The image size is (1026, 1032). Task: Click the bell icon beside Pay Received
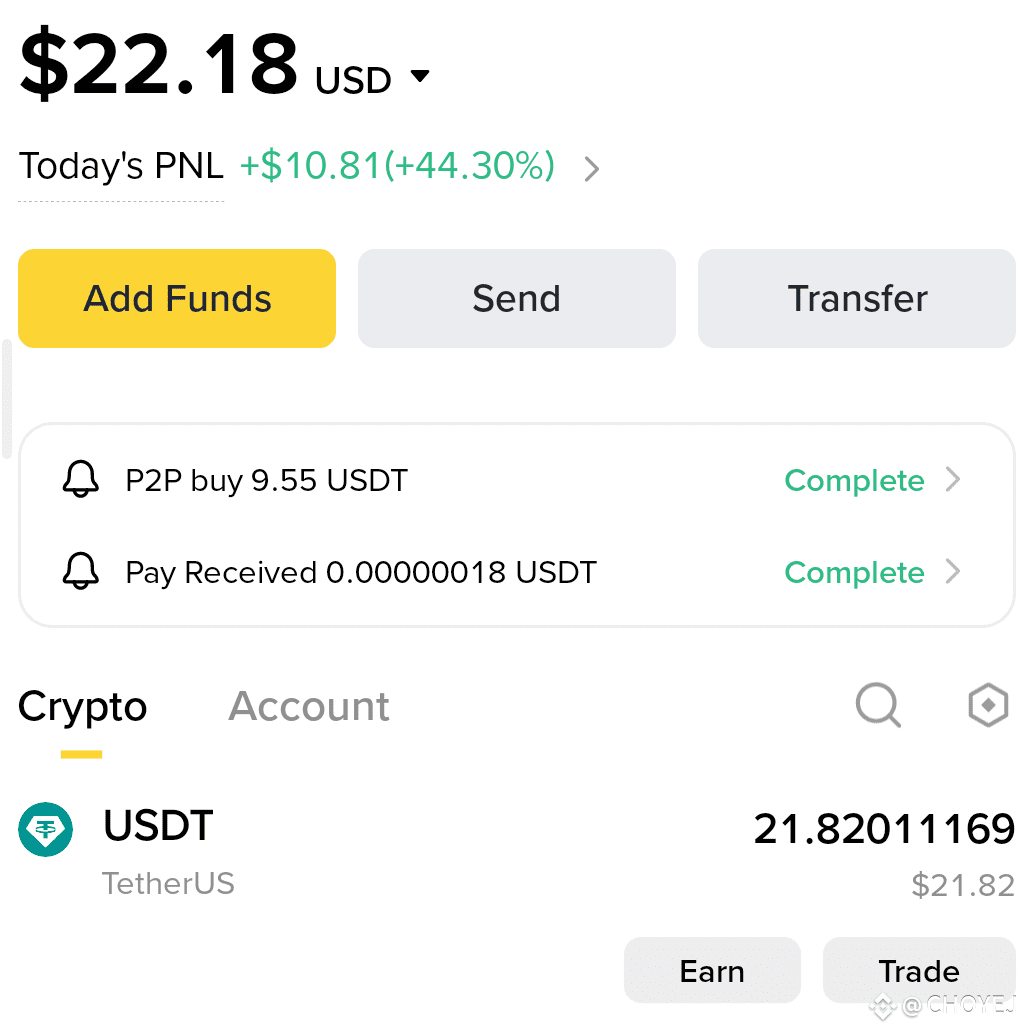pos(80,571)
